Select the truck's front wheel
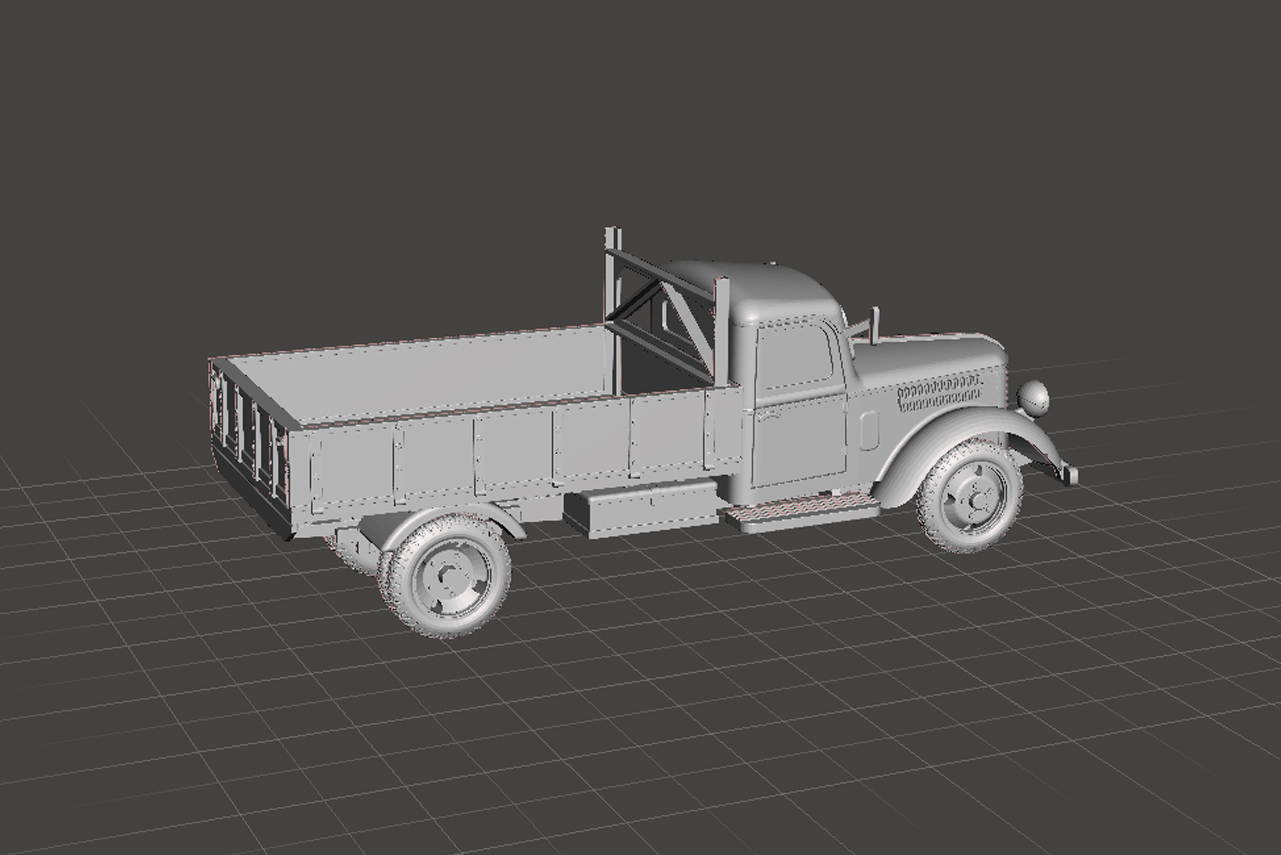 coord(969,496)
